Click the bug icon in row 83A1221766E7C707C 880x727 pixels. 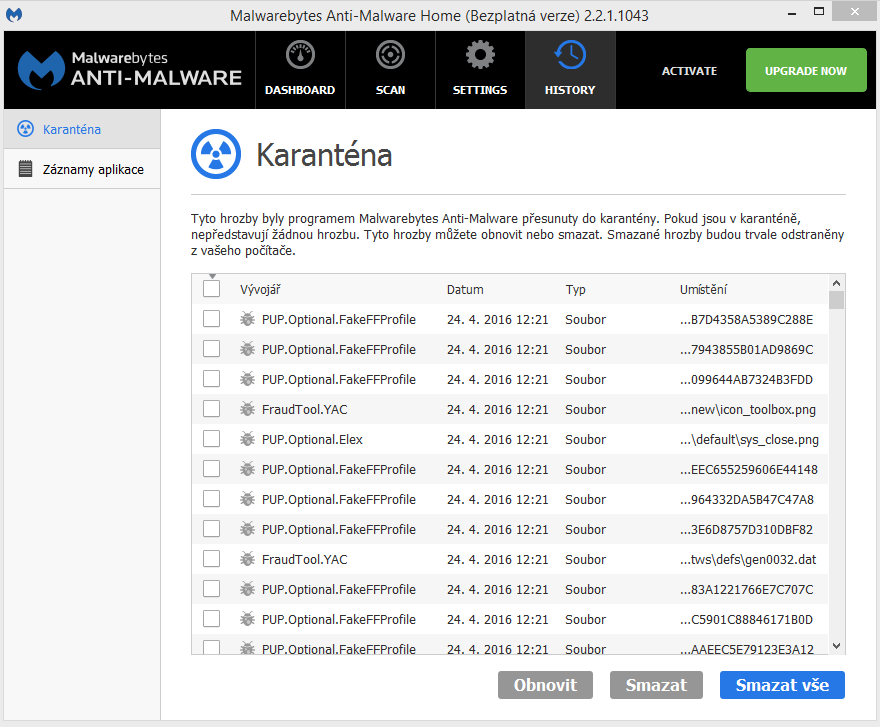(248, 589)
